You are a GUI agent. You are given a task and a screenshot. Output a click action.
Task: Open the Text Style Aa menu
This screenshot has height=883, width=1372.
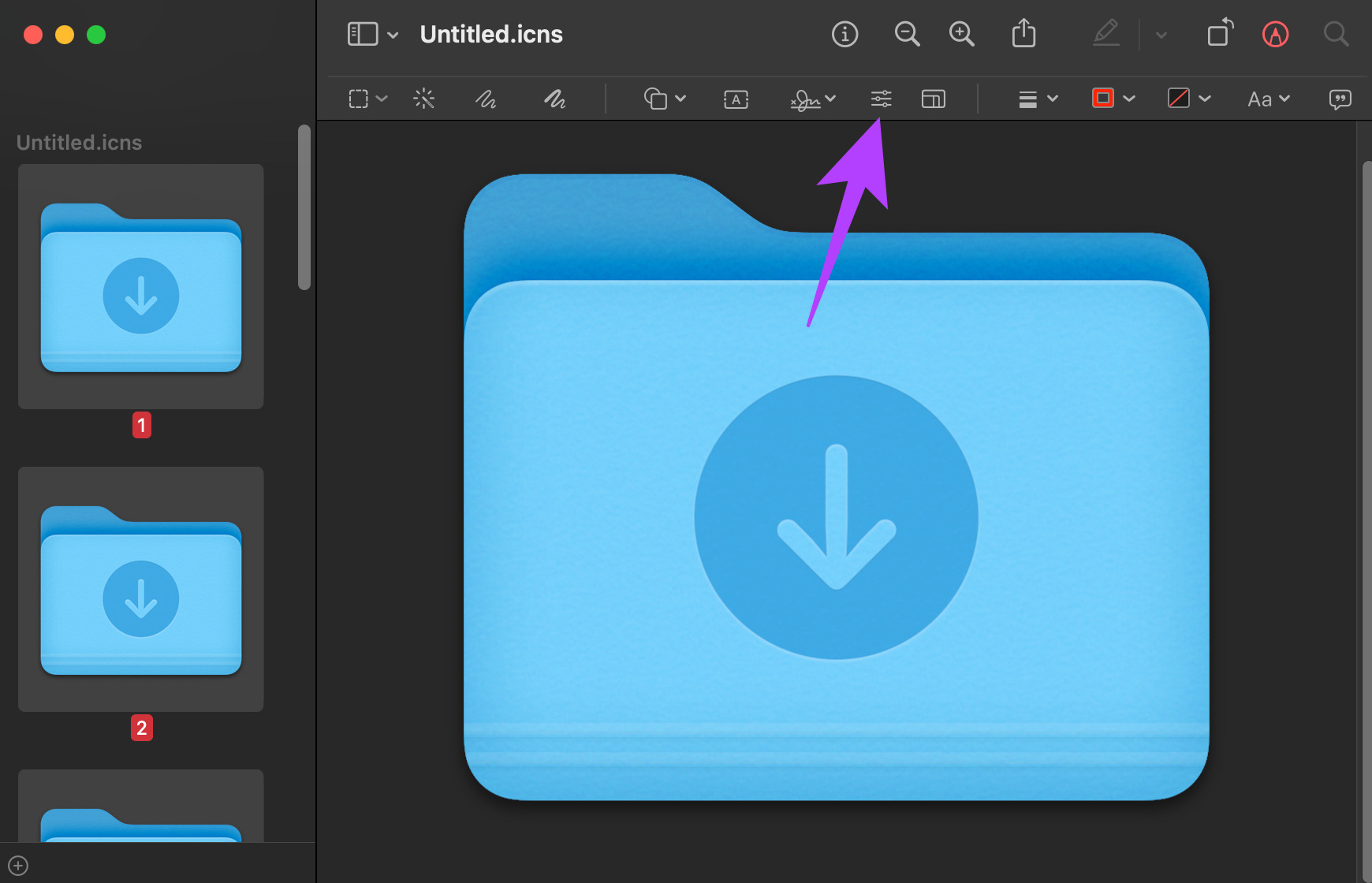coord(1259,99)
